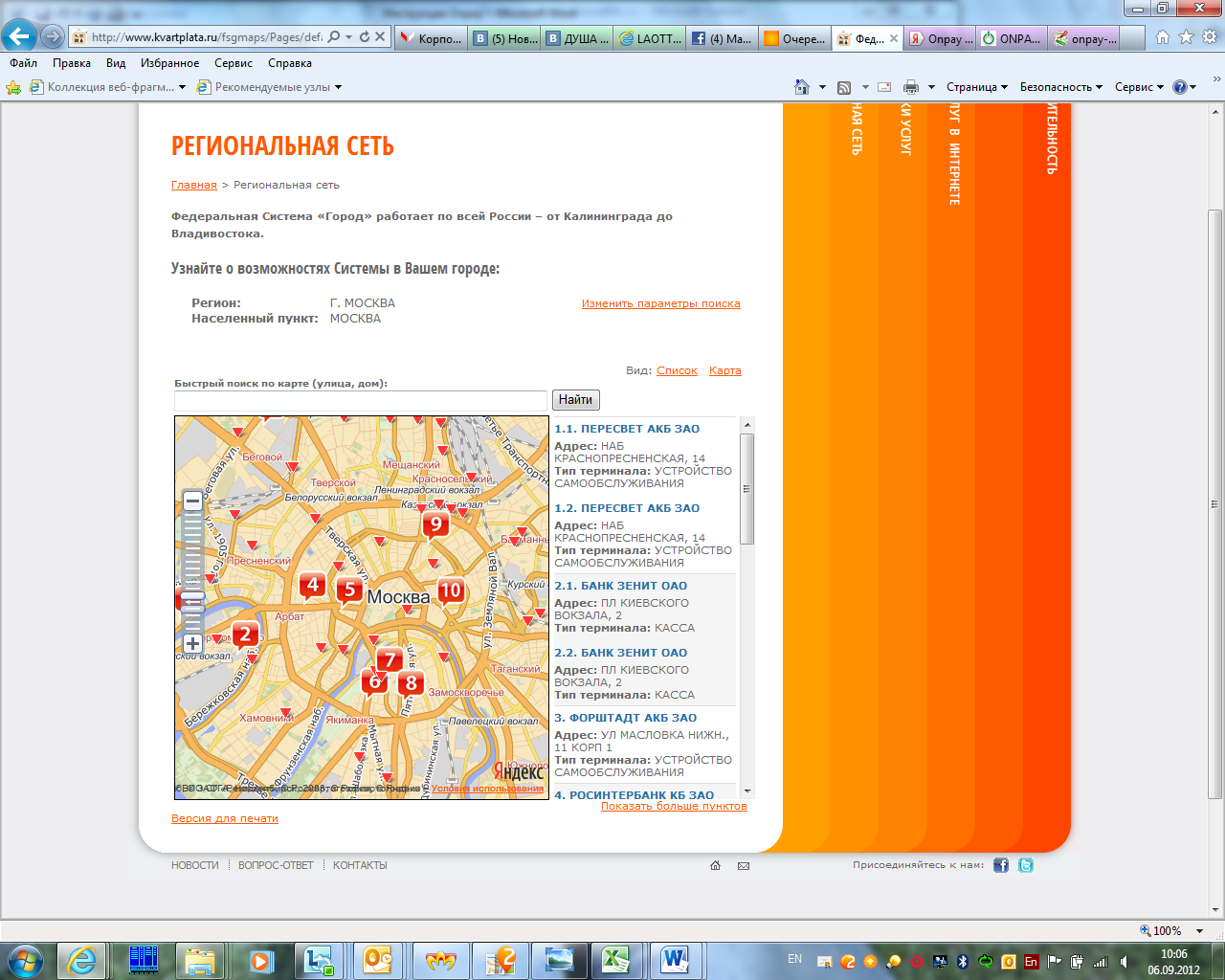Click map marker number 2
Viewport: 1225px width, 980px height.
coord(245,634)
